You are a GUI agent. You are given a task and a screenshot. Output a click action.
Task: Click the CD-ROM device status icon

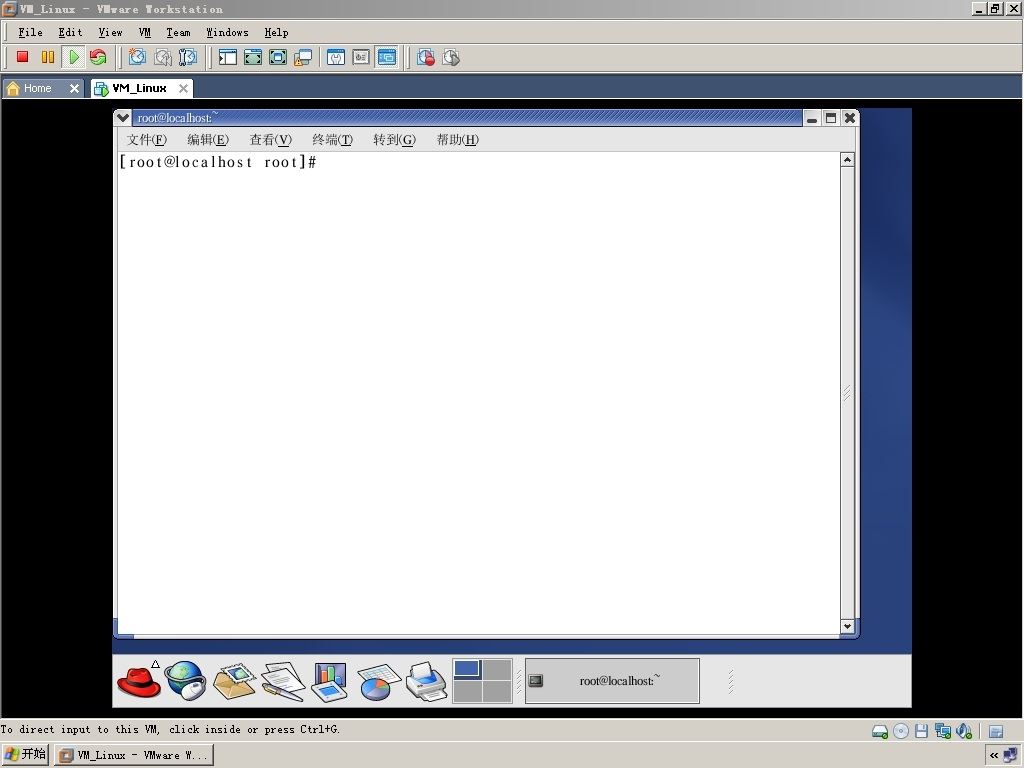pyautogui.click(x=901, y=731)
